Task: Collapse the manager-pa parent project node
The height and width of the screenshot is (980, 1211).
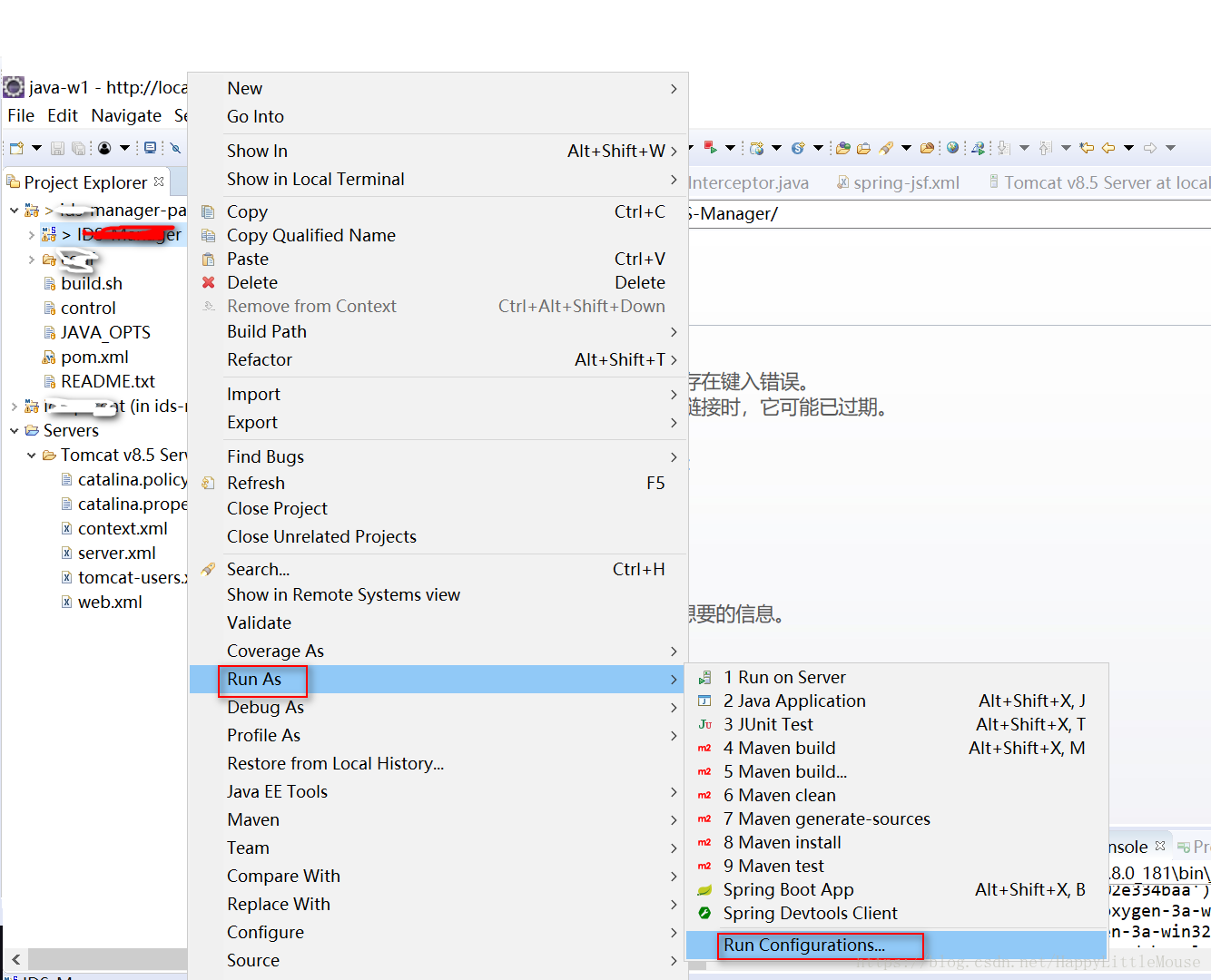Action: coord(15,211)
